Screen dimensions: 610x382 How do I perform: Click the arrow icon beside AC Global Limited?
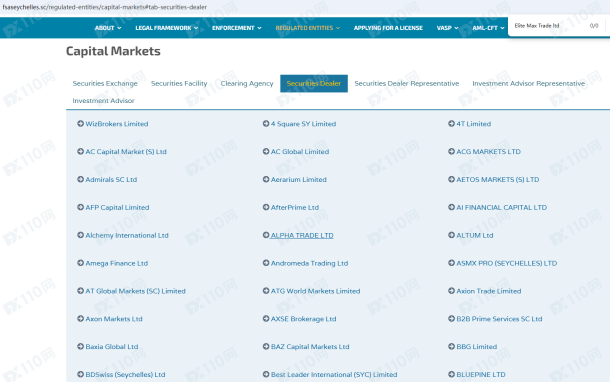[266, 151]
